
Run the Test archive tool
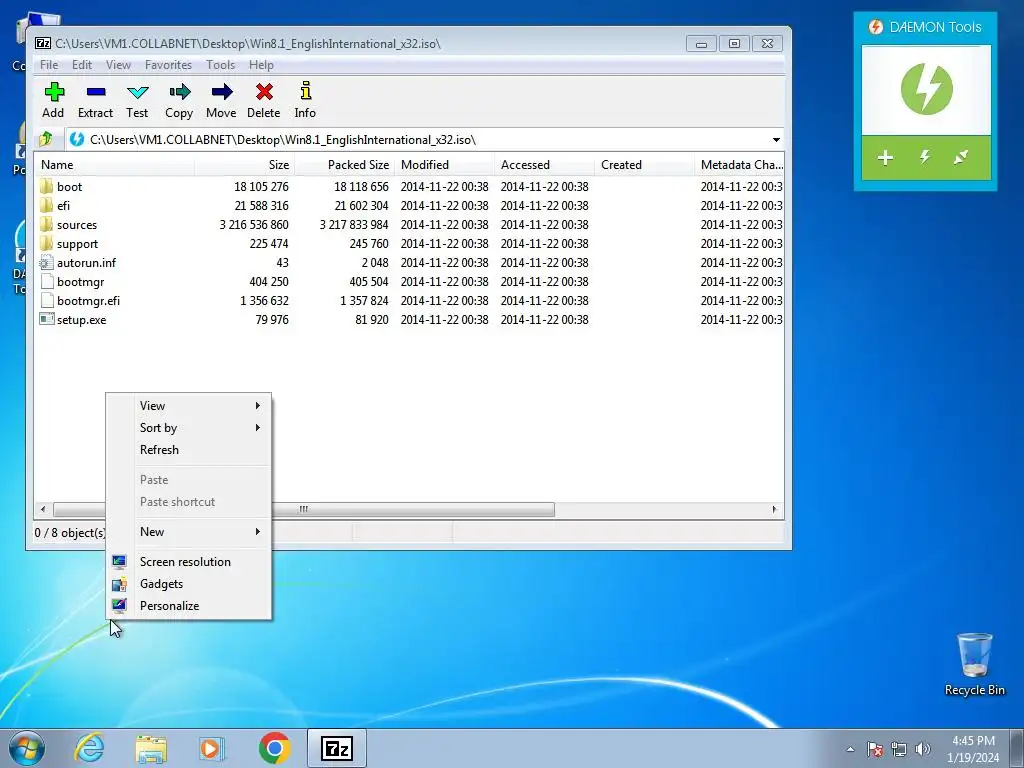click(x=137, y=100)
